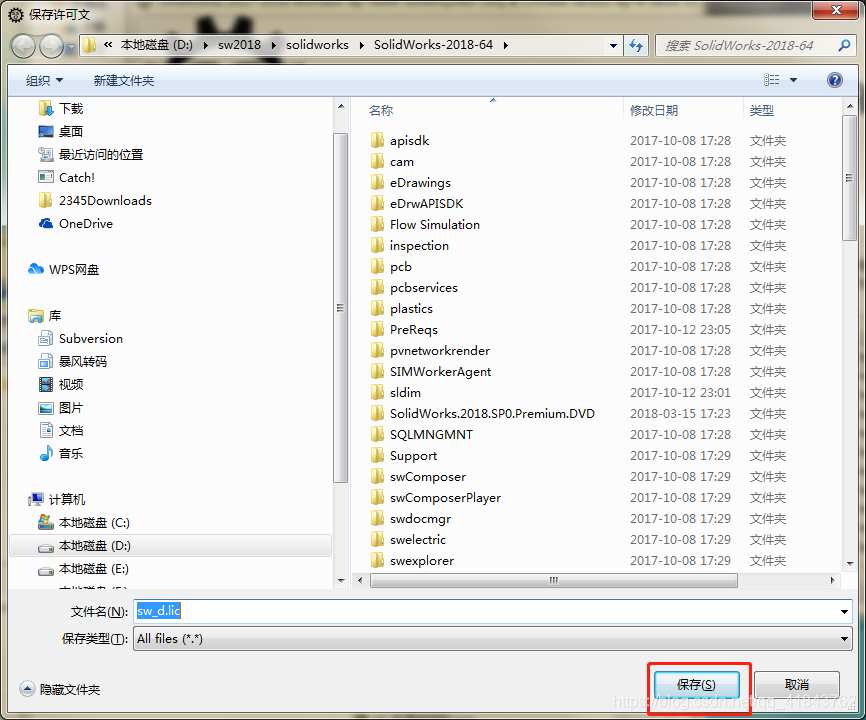This screenshot has width=866, height=720.
Task: Select the Flow Simulation folder
Action: pos(425,225)
